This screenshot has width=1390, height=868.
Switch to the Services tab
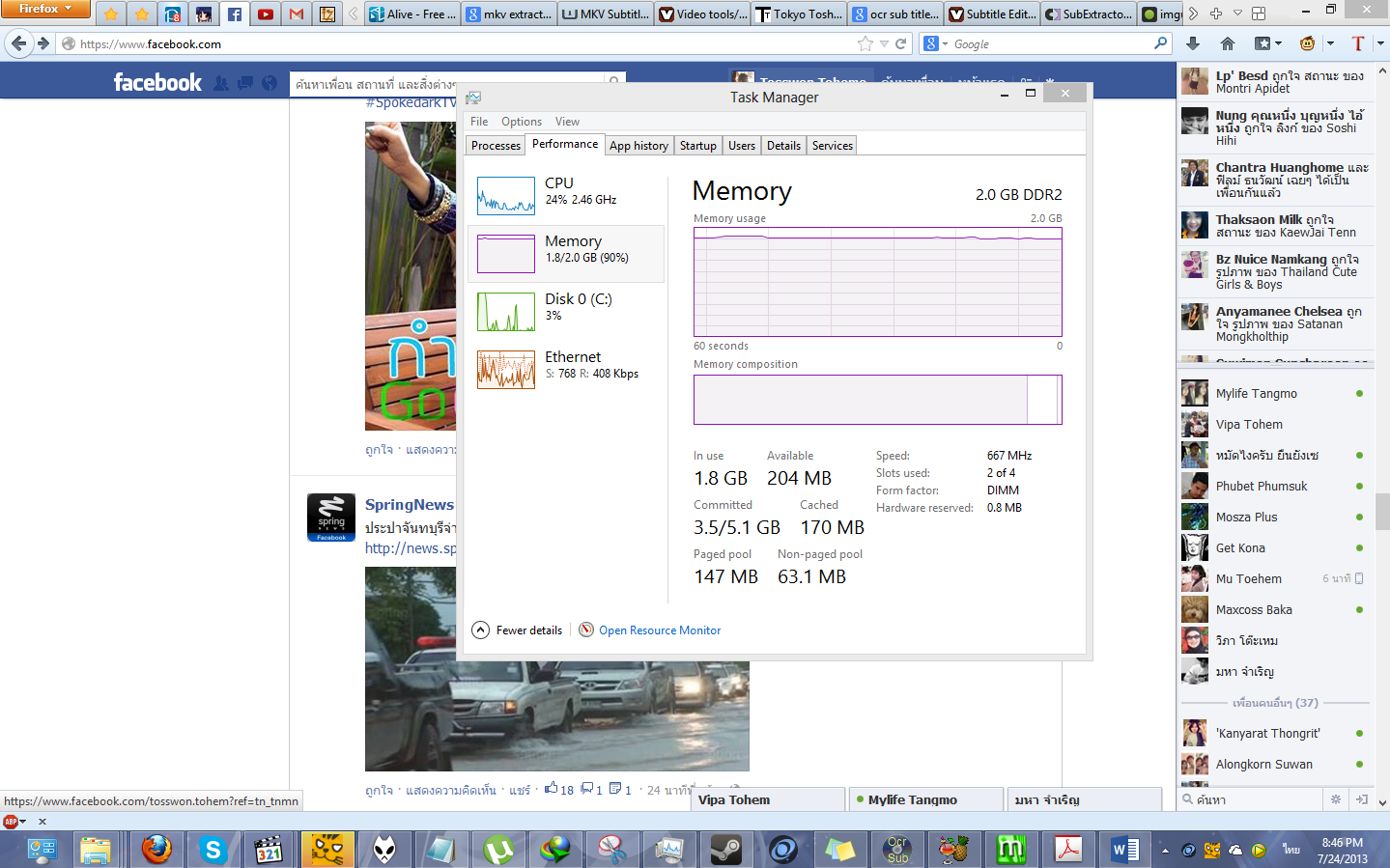832,145
